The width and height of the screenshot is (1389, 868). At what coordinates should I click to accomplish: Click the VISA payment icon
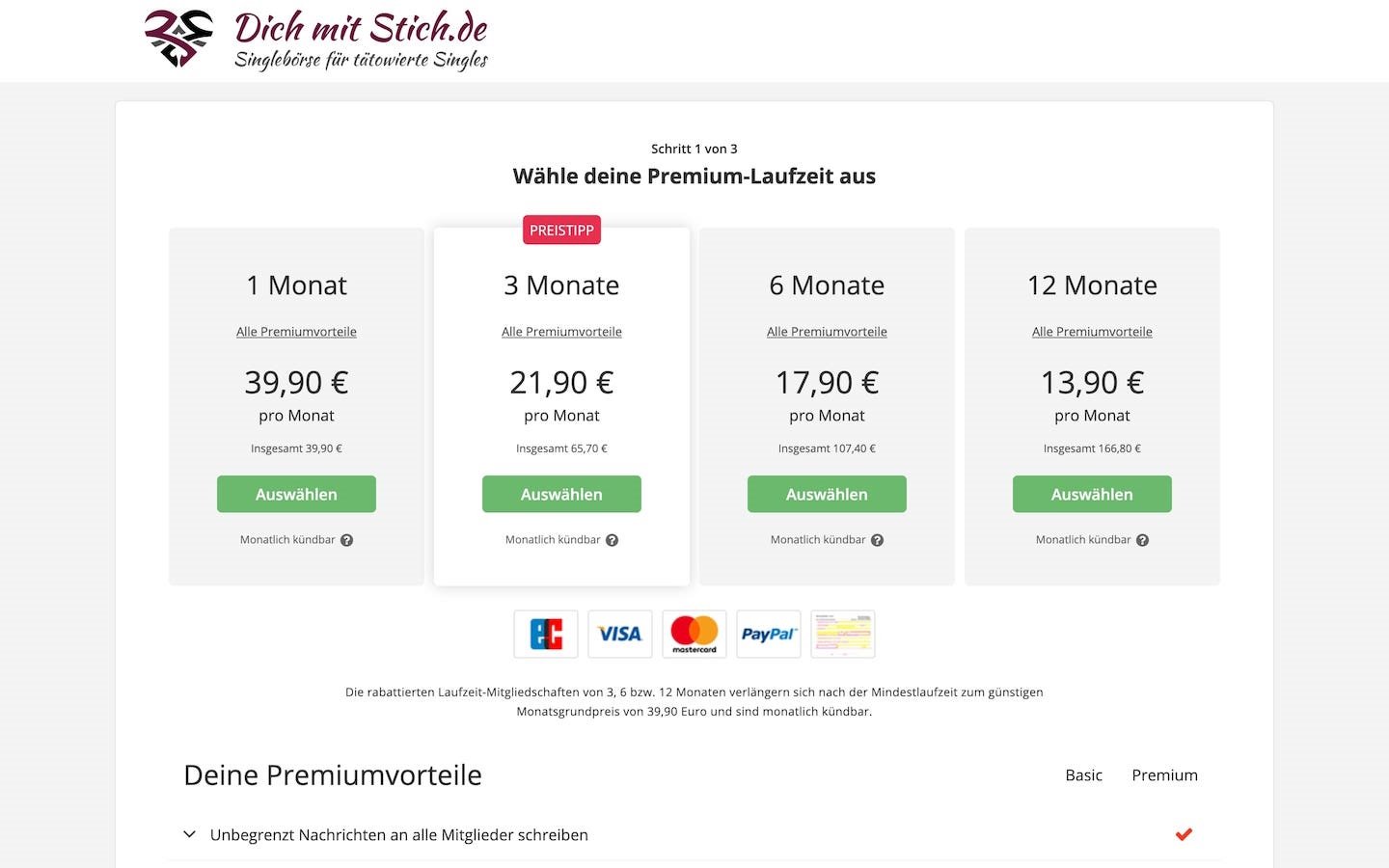[x=620, y=634]
